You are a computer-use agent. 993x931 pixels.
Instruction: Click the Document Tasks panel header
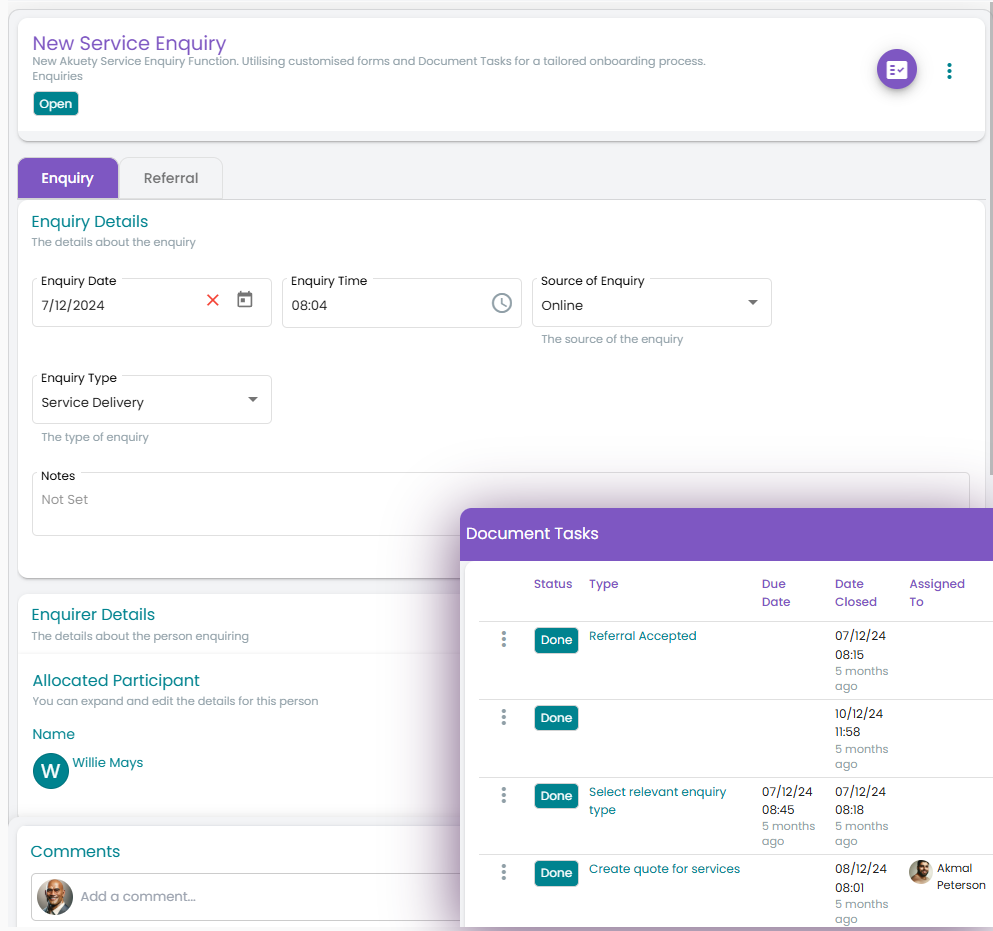click(726, 534)
